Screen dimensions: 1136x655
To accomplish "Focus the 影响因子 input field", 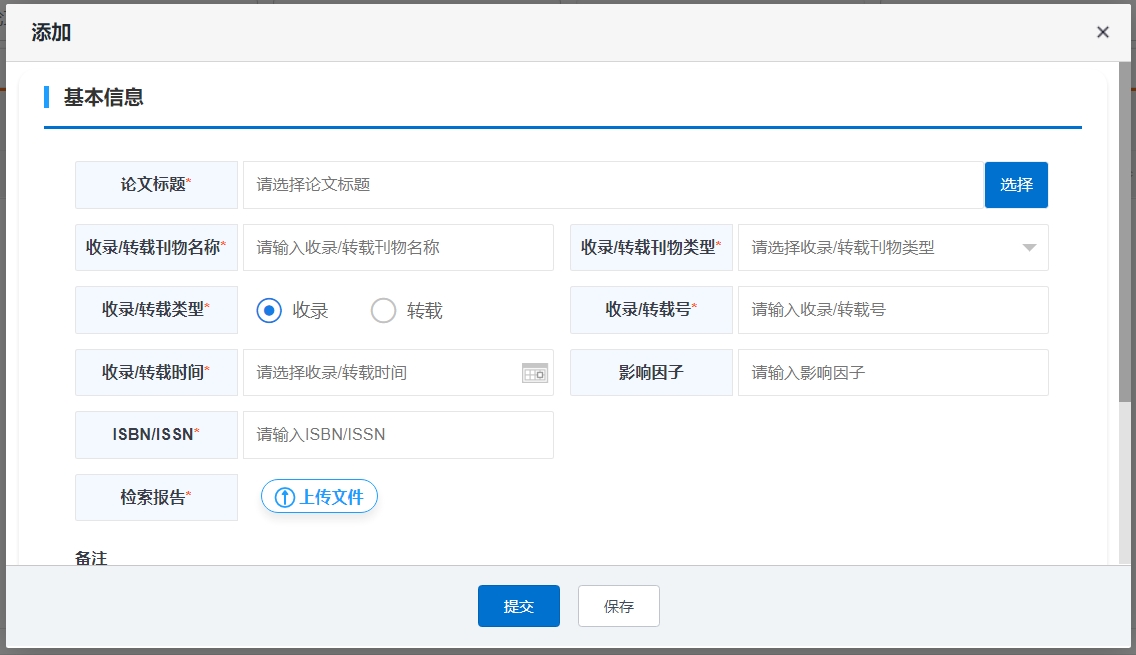I will [x=892, y=373].
